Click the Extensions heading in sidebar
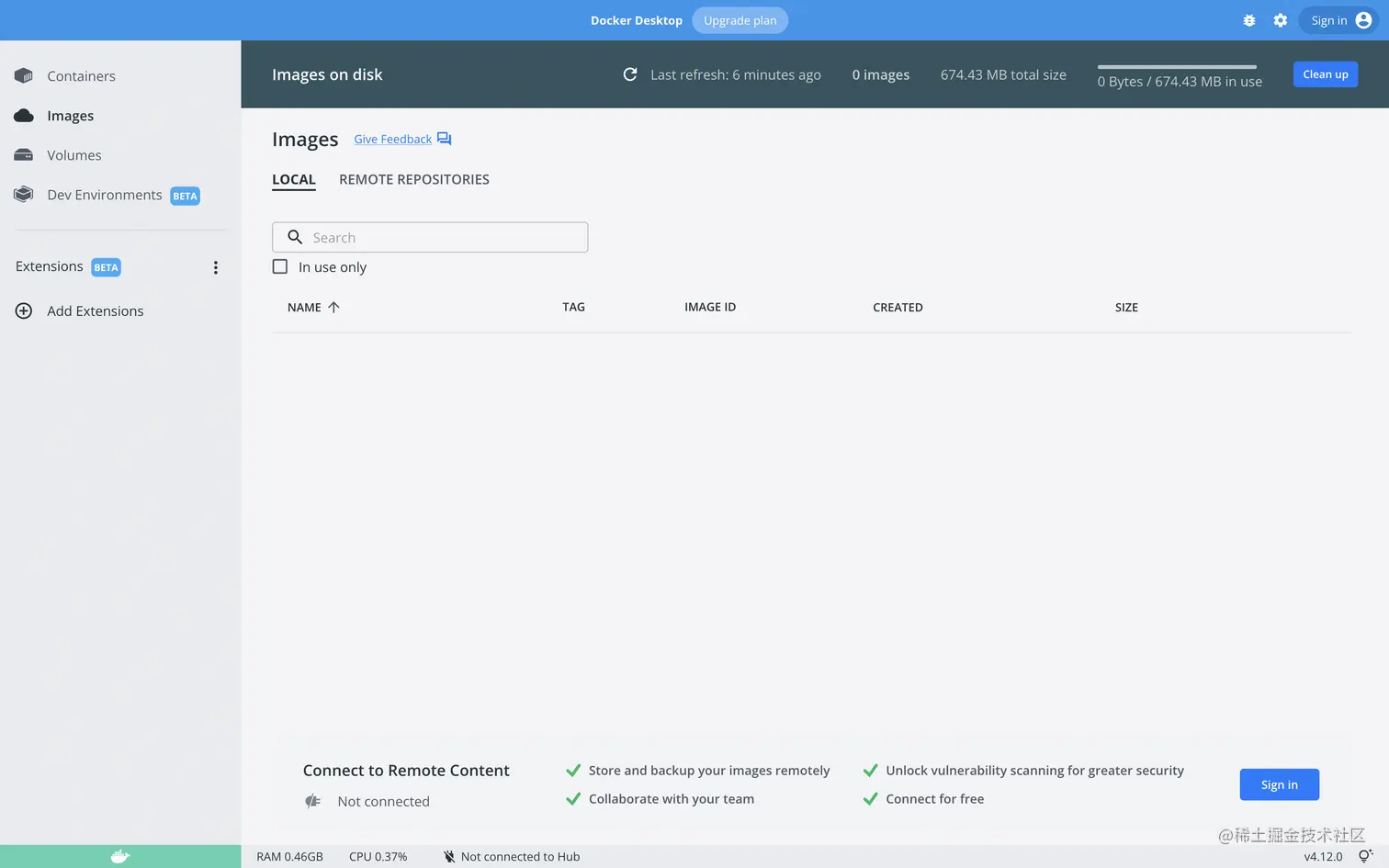Viewport: 1389px width, 868px height. (x=49, y=266)
